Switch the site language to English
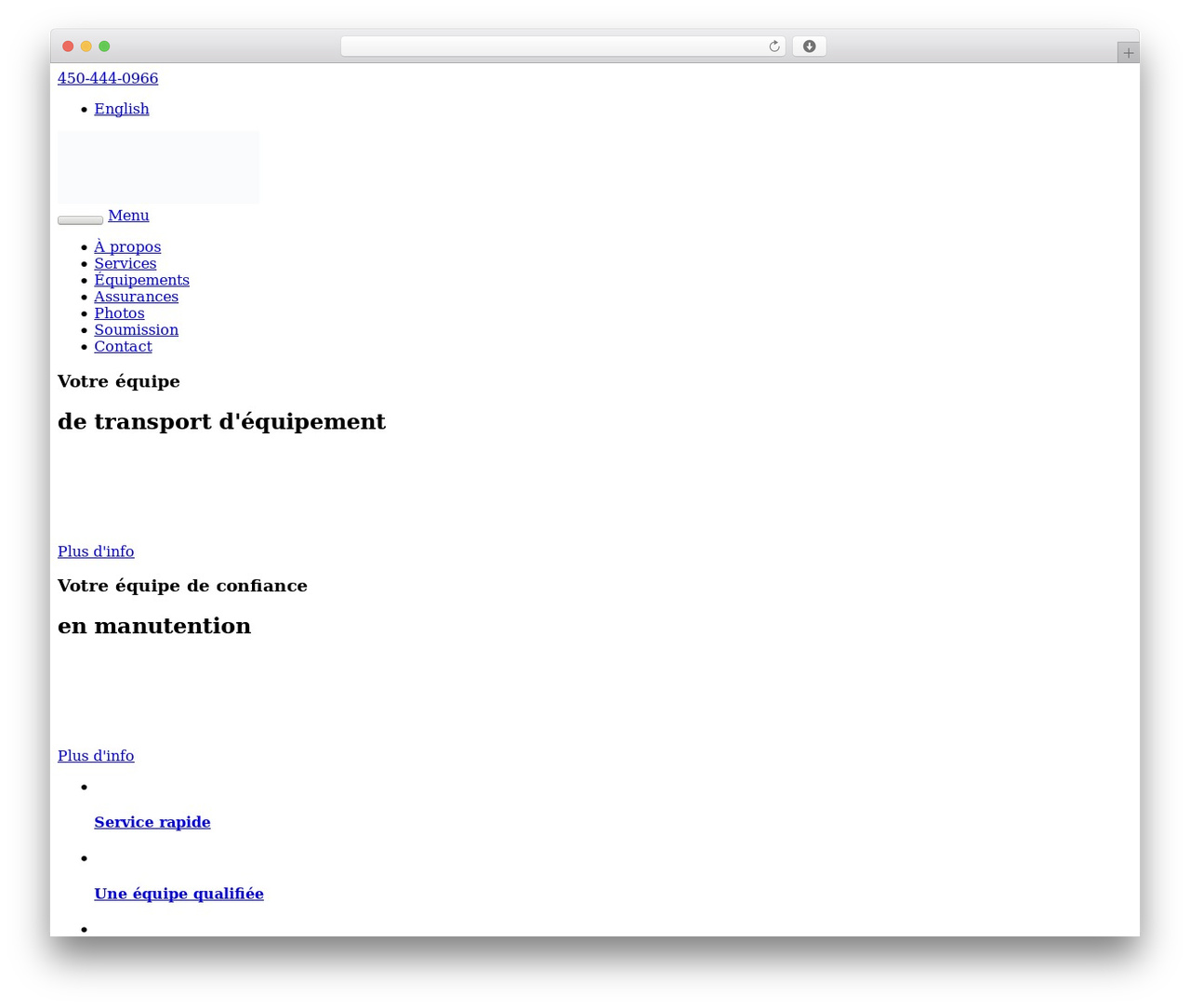 pyautogui.click(x=122, y=109)
